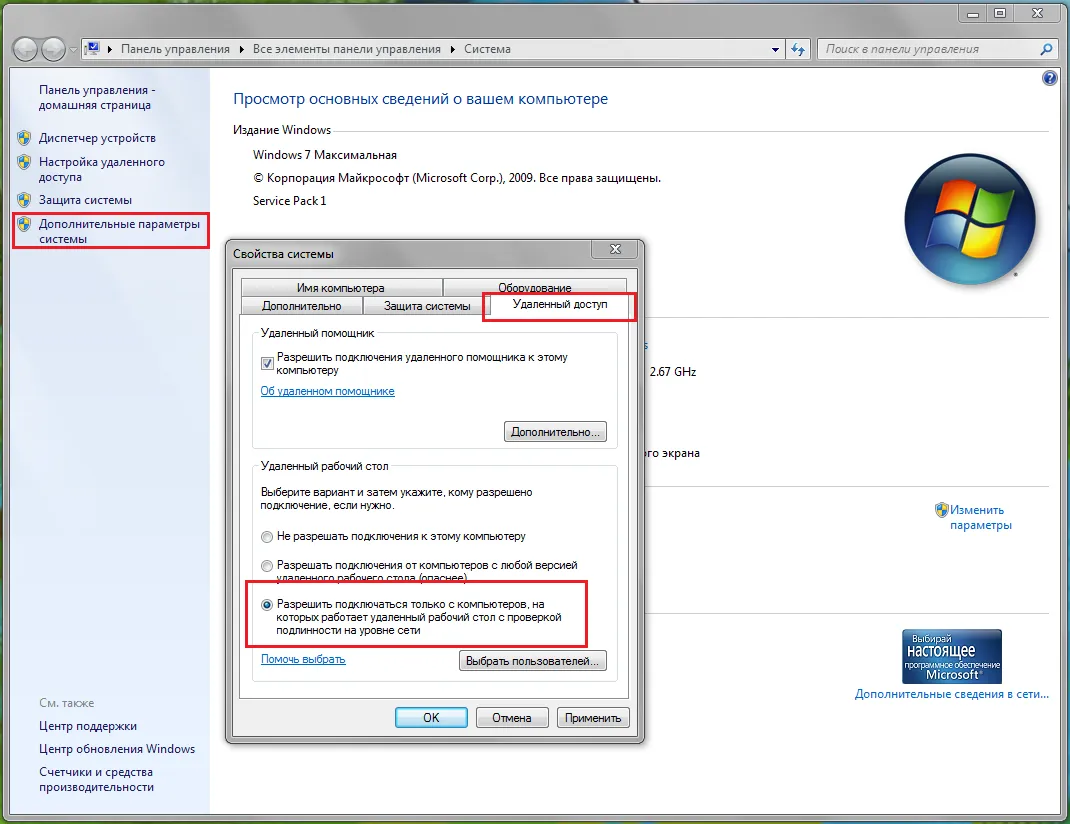Click shield icon beside Дополнительные параметры системы
1070x824 pixels.
pyautogui.click(x=24, y=224)
